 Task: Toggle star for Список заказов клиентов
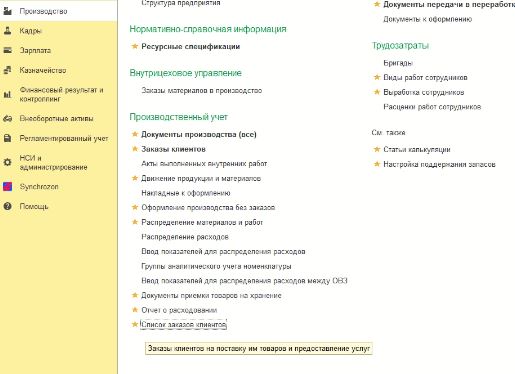135,324
